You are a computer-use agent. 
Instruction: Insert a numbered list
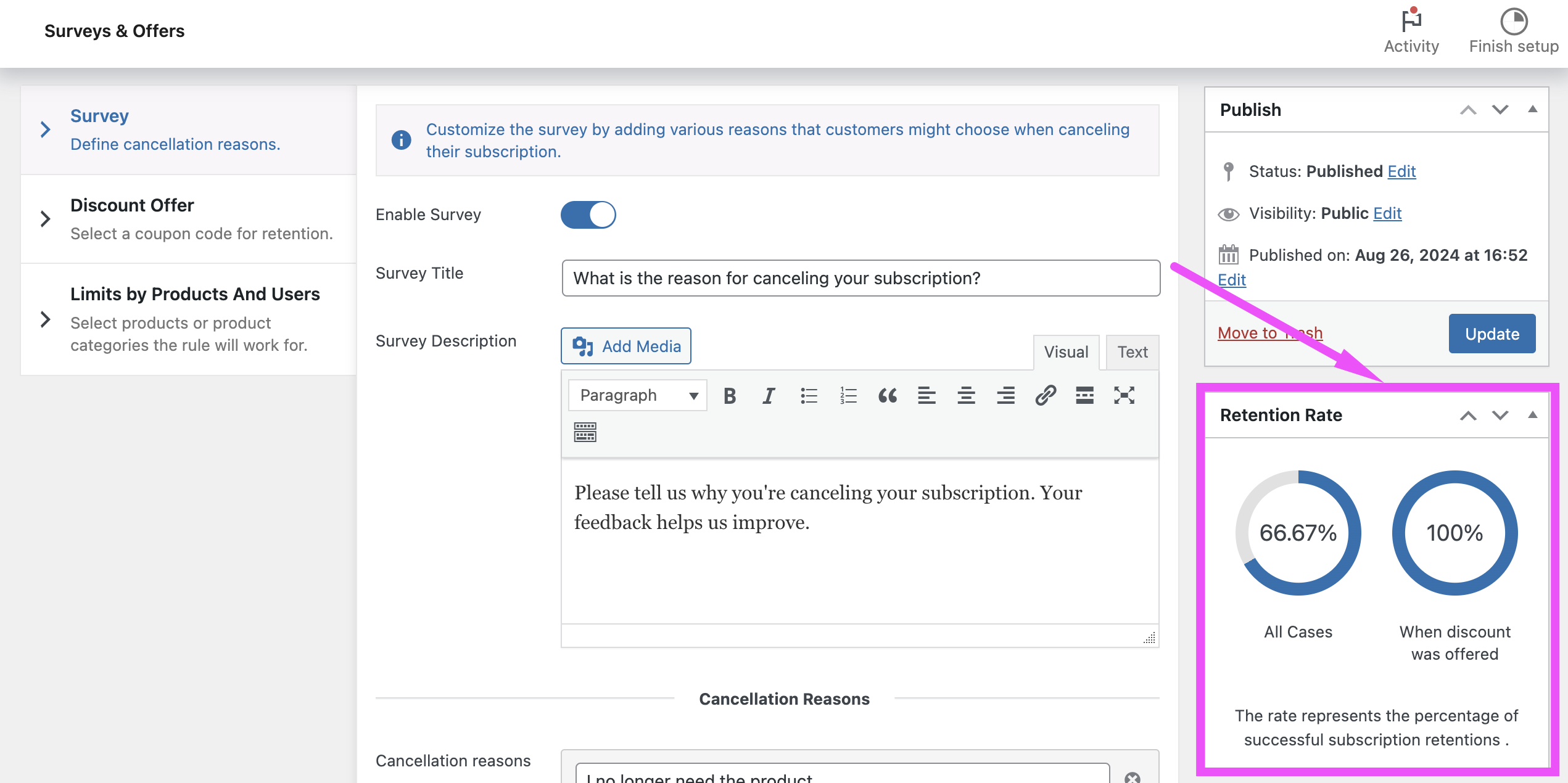848,396
